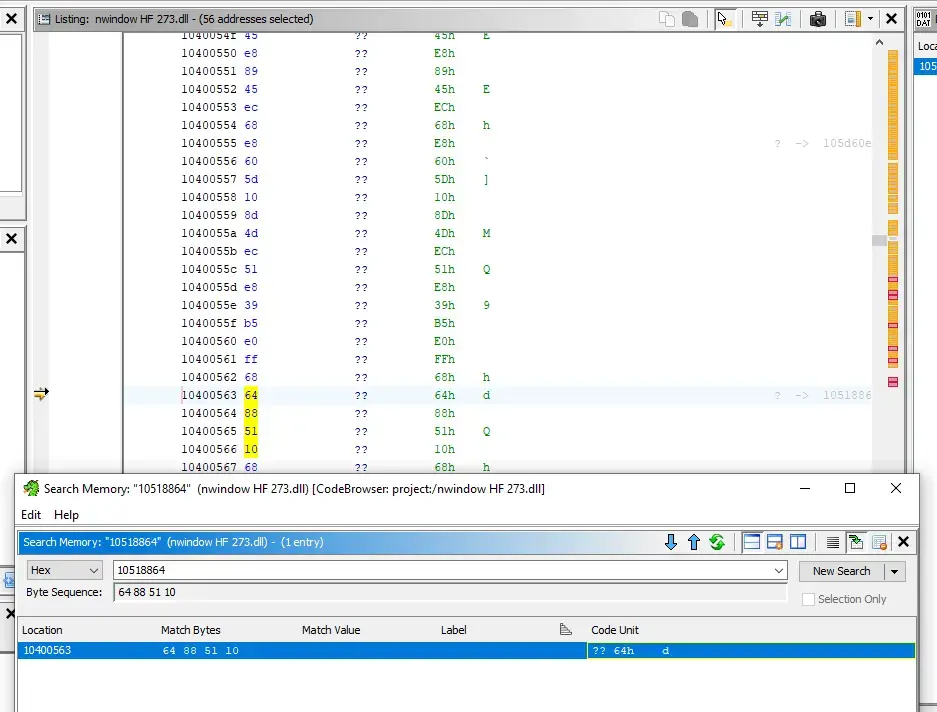Click the Listing scrollbar up arrow
Viewport: 937px width, 712px height.
879,42
